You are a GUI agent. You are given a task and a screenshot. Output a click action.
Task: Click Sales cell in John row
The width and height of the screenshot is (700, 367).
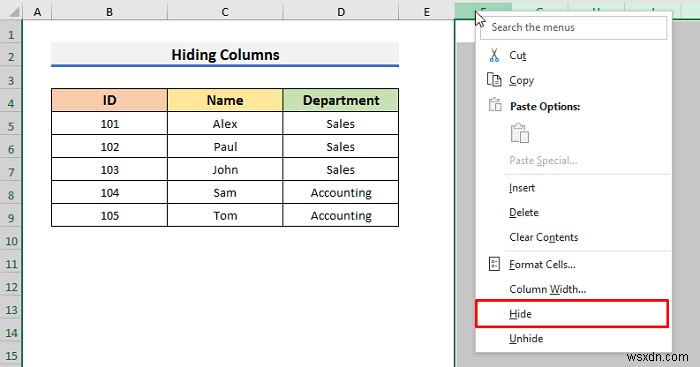(x=341, y=169)
